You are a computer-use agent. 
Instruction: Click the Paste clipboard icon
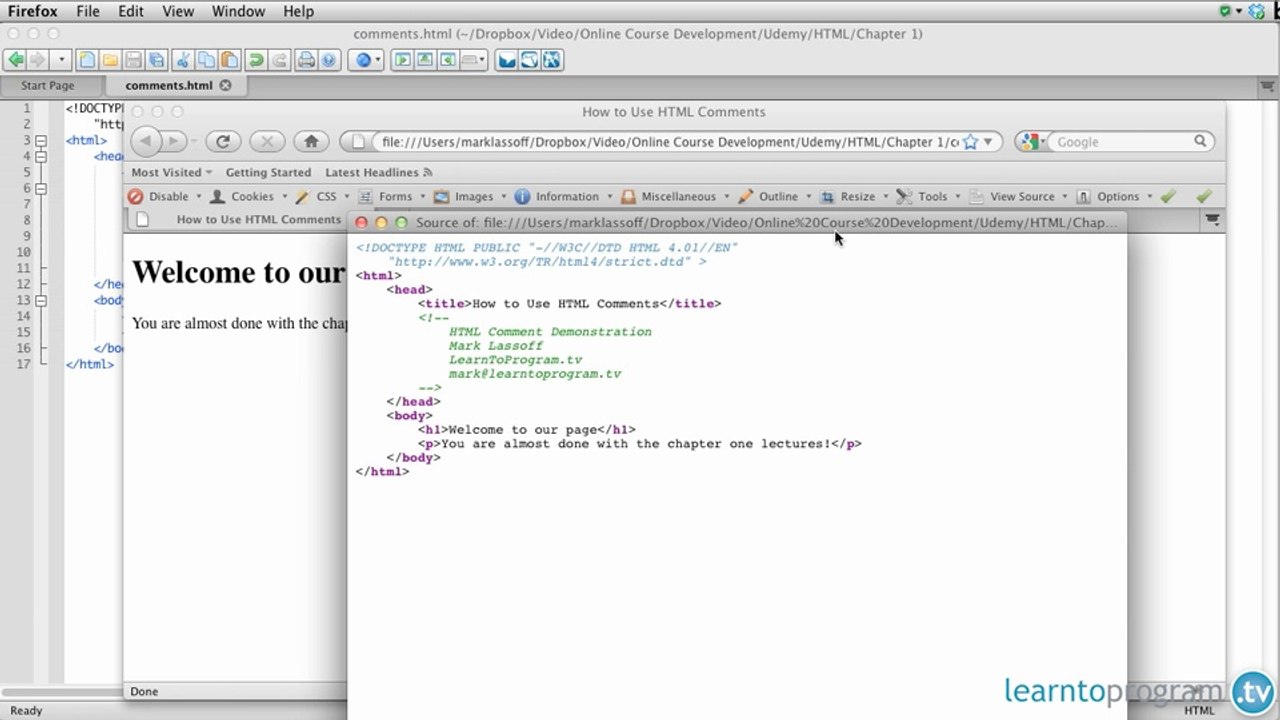click(229, 60)
